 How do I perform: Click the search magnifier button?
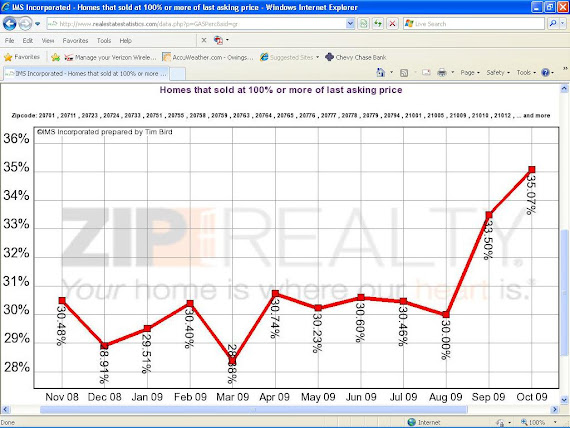tap(553, 24)
